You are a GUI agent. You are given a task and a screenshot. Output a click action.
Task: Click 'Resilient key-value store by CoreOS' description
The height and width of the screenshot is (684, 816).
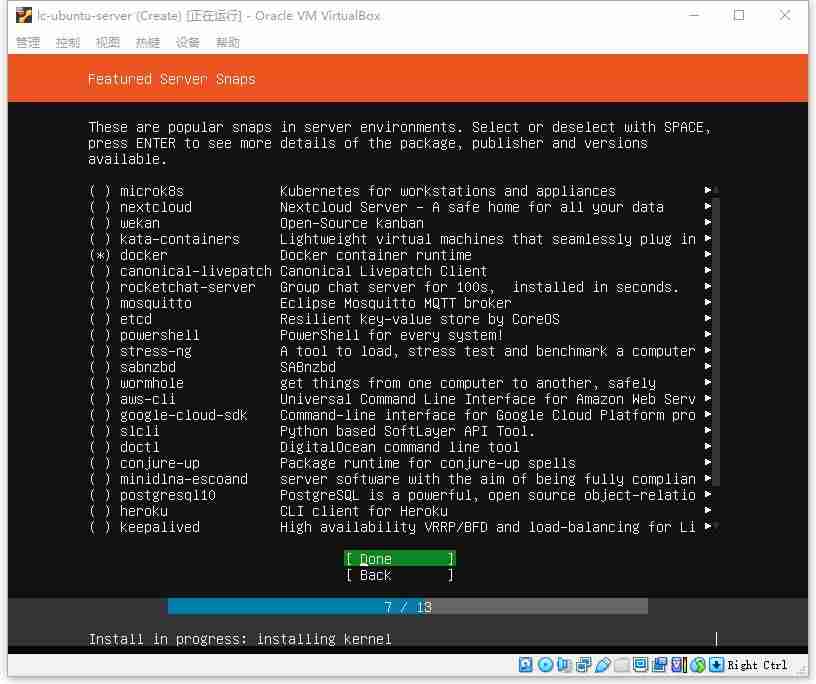pos(419,319)
